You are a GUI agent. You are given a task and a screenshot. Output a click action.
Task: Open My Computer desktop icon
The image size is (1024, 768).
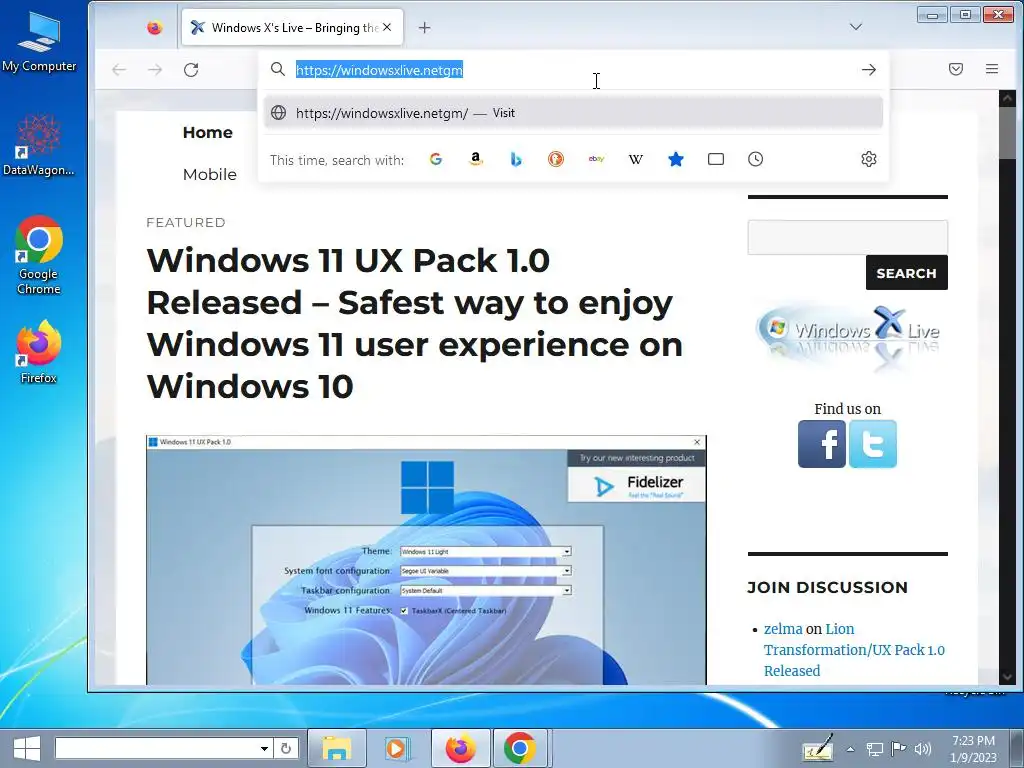tap(39, 41)
